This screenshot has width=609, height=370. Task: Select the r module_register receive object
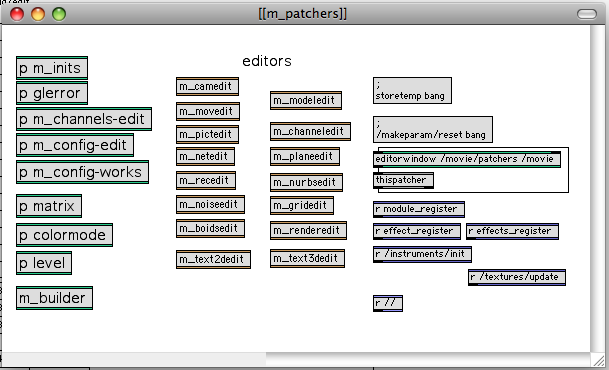(x=418, y=209)
